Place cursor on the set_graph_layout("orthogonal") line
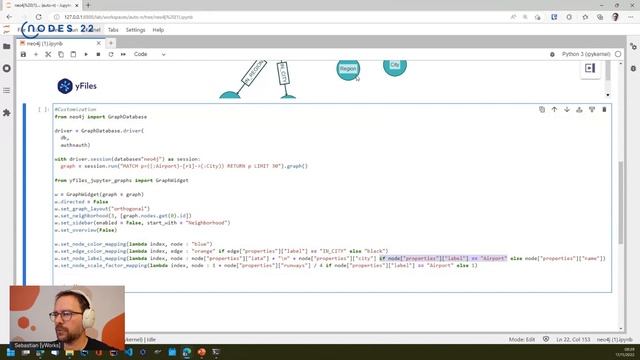This screenshot has height=360, width=640. click(x=102, y=209)
